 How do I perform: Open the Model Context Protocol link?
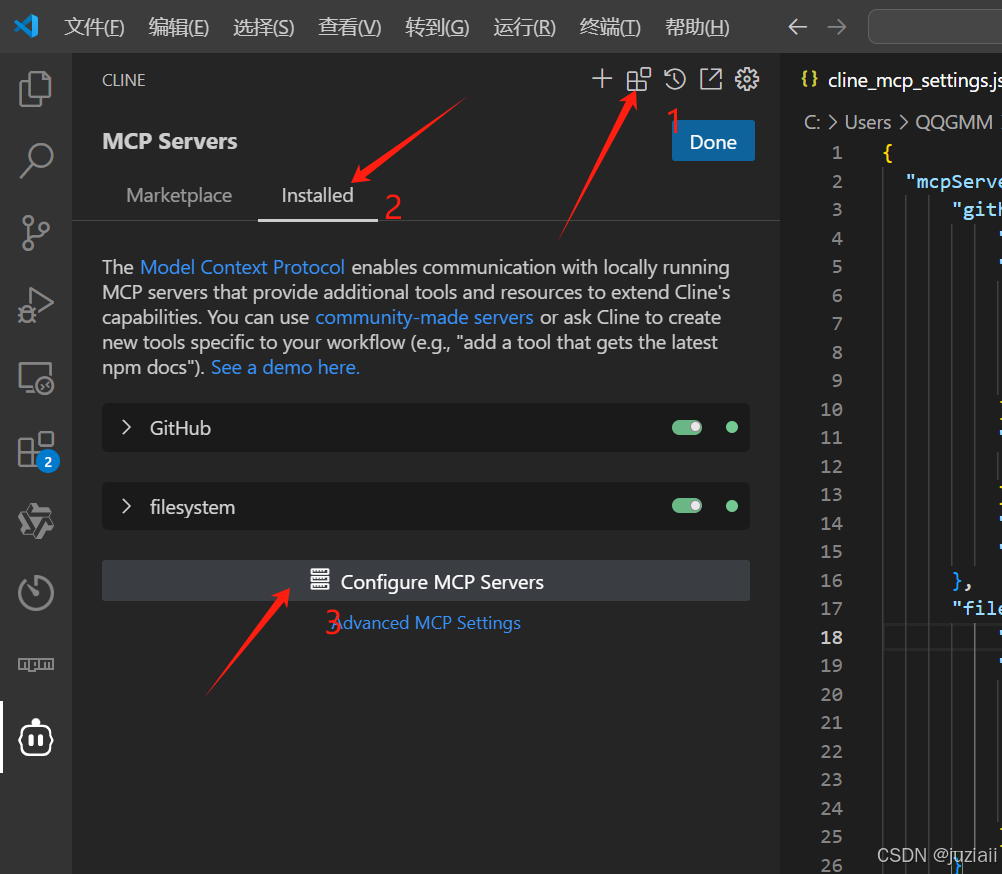(x=242, y=267)
